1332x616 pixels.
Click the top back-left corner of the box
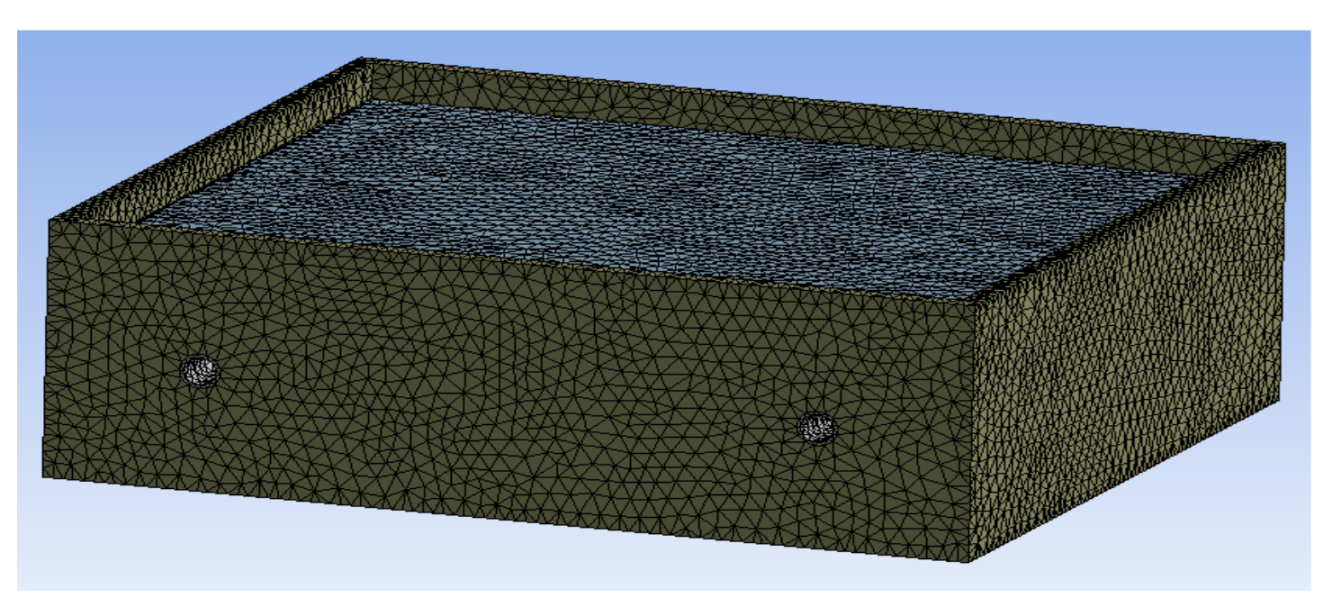pyautogui.click(x=362, y=59)
